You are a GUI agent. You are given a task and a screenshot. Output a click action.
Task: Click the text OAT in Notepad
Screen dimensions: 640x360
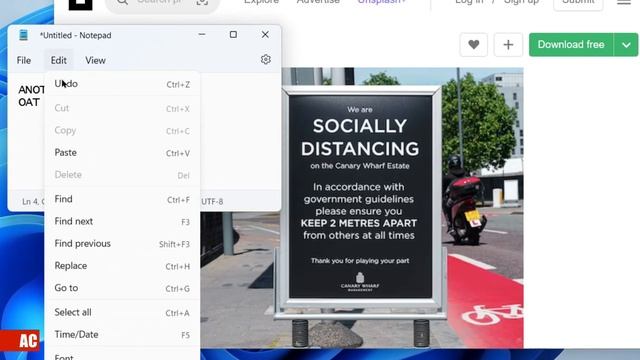(29, 102)
